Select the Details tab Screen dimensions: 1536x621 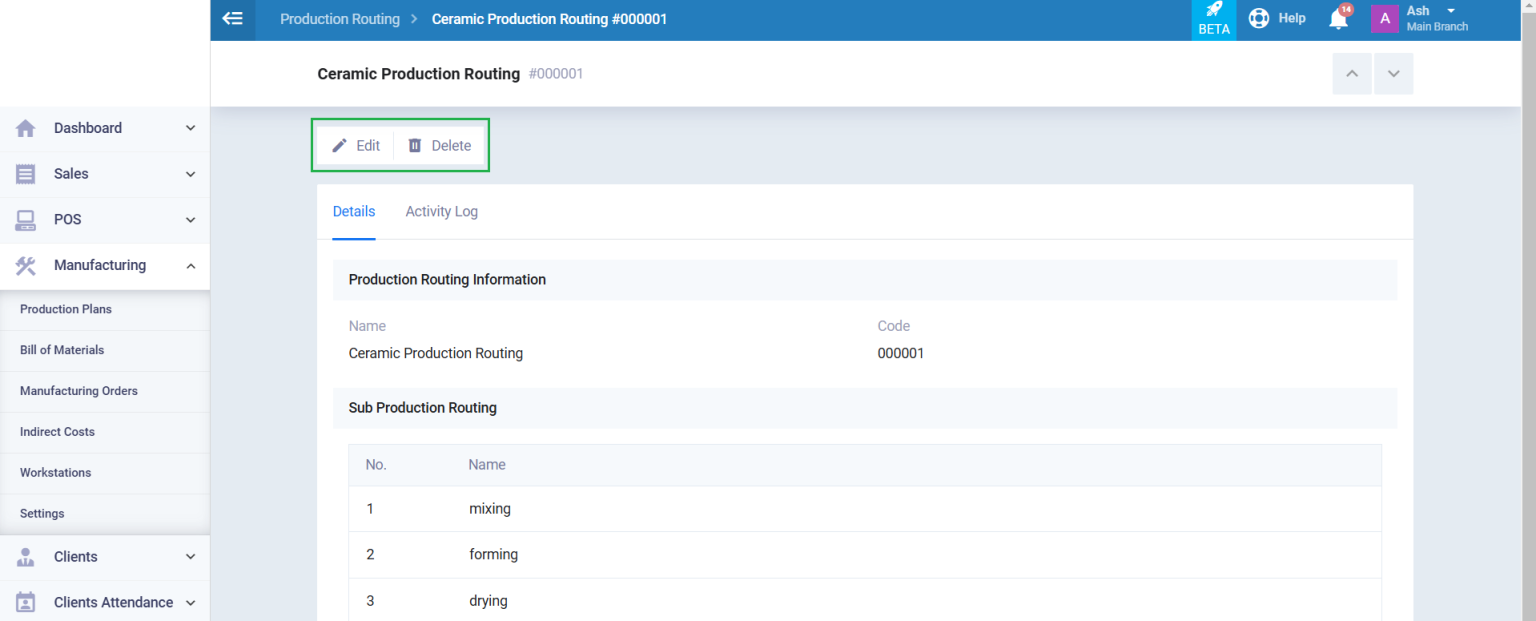(354, 211)
